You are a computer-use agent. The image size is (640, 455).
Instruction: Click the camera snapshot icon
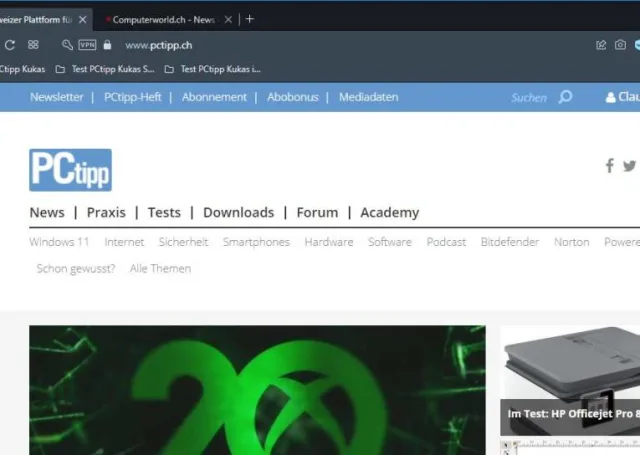click(x=620, y=45)
